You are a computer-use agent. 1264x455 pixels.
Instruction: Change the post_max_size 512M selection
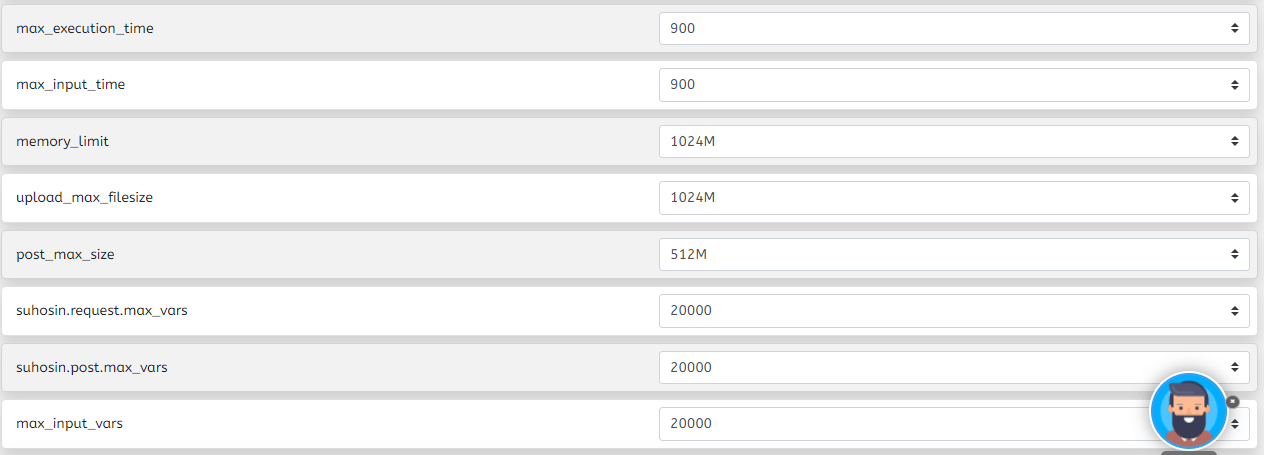point(954,254)
